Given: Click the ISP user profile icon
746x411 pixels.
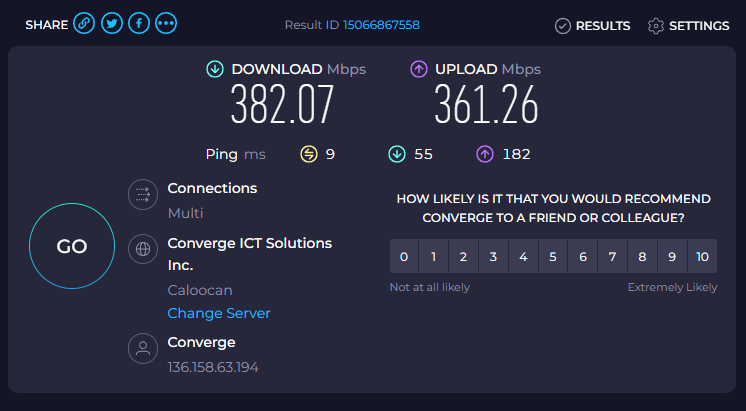Looking at the screenshot, I should coord(143,349).
